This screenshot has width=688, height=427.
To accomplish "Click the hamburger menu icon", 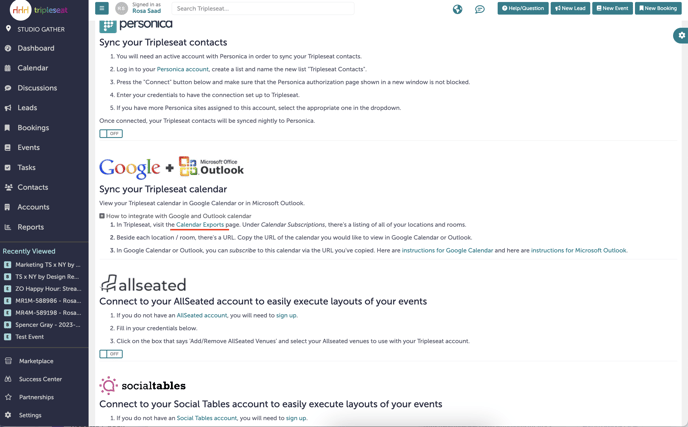I will [x=102, y=8].
